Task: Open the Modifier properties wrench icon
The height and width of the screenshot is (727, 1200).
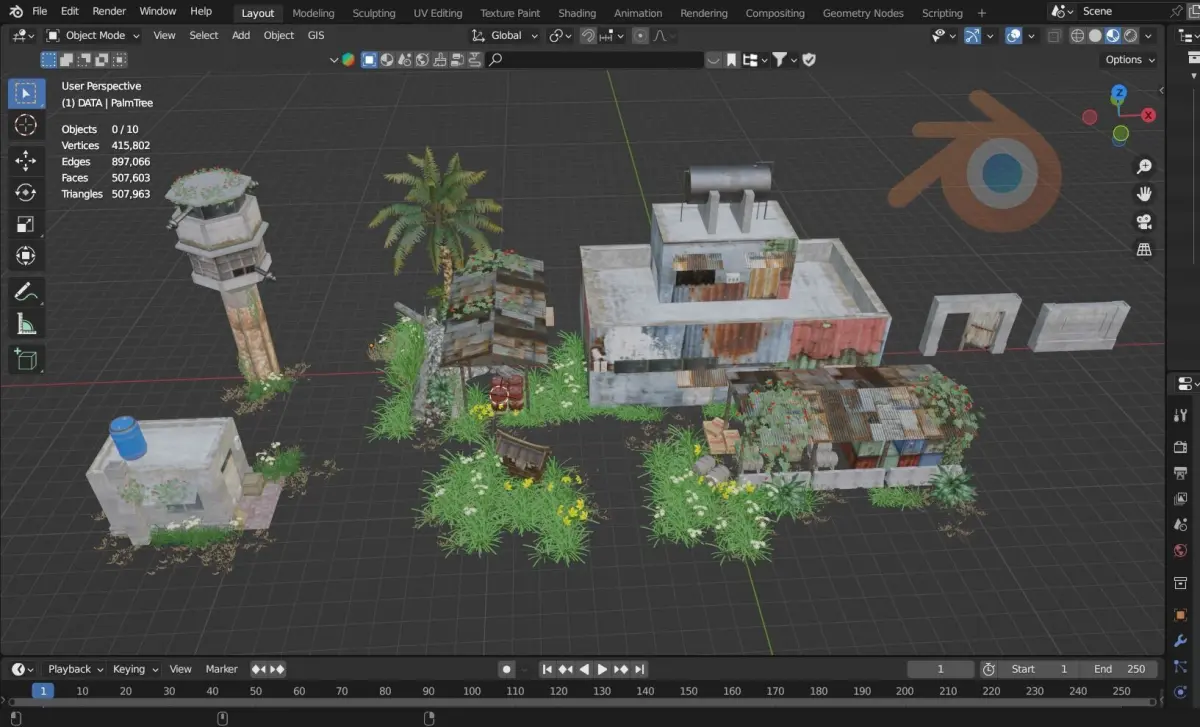Action: [1181, 641]
